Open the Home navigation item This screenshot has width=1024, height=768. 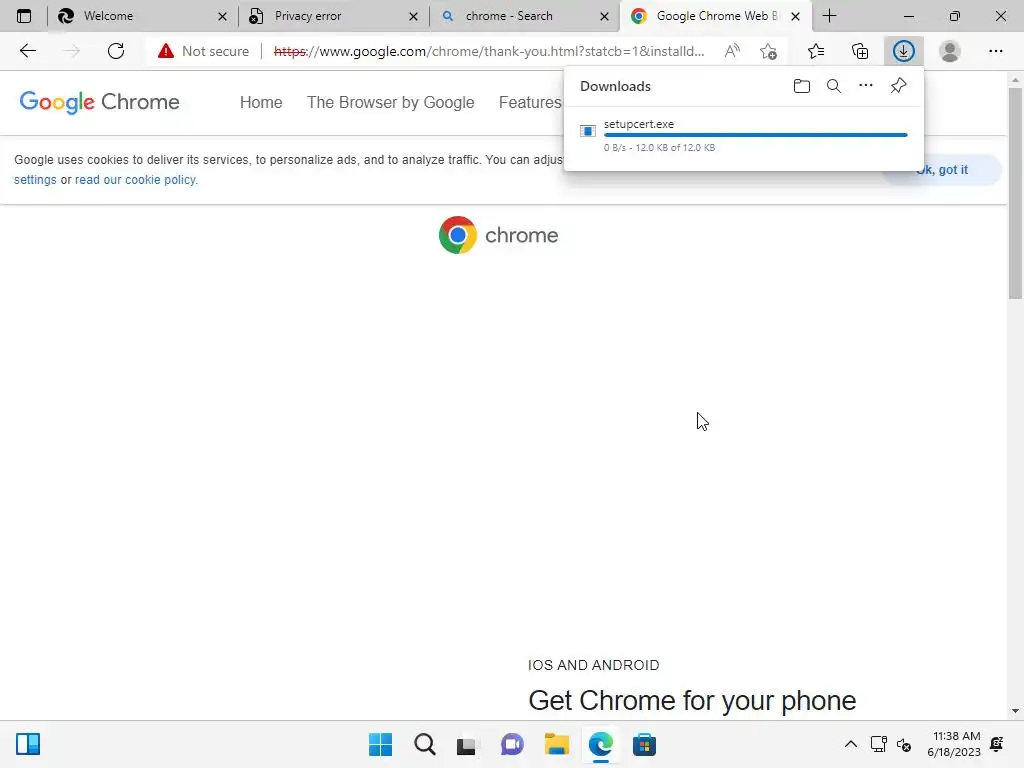(261, 103)
